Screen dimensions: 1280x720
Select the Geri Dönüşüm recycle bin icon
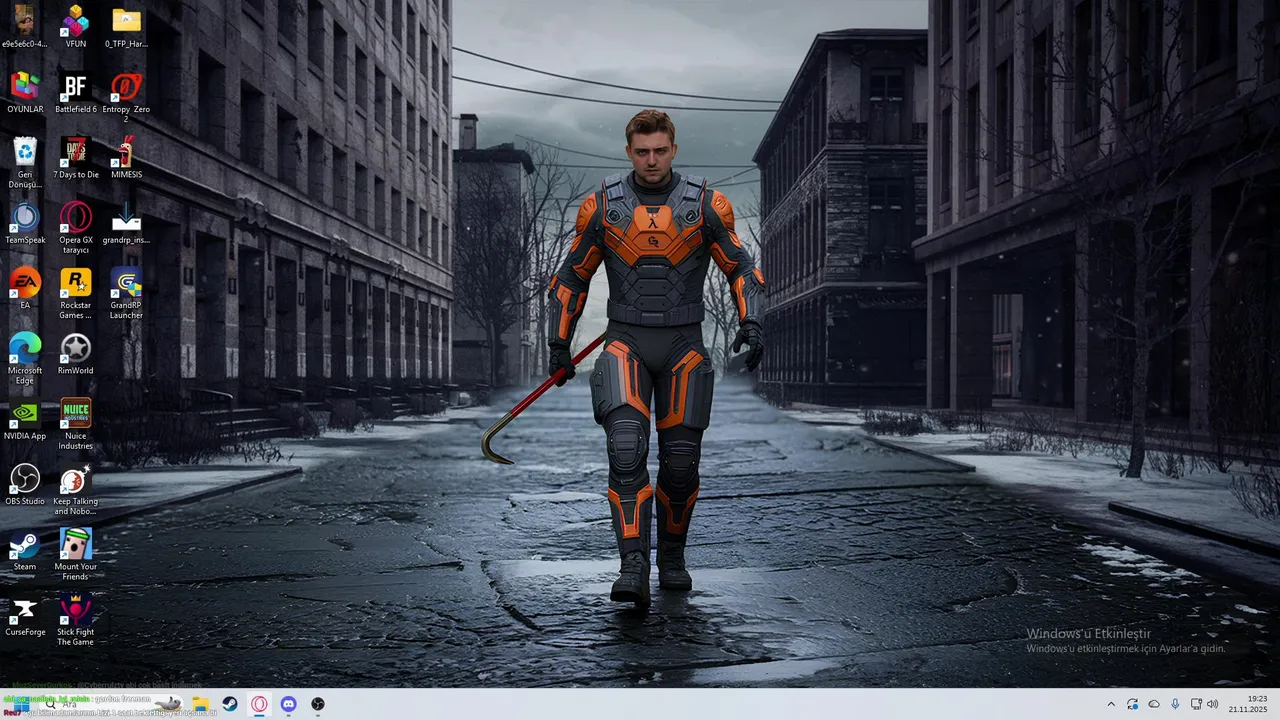pyautogui.click(x=25, y=162)
